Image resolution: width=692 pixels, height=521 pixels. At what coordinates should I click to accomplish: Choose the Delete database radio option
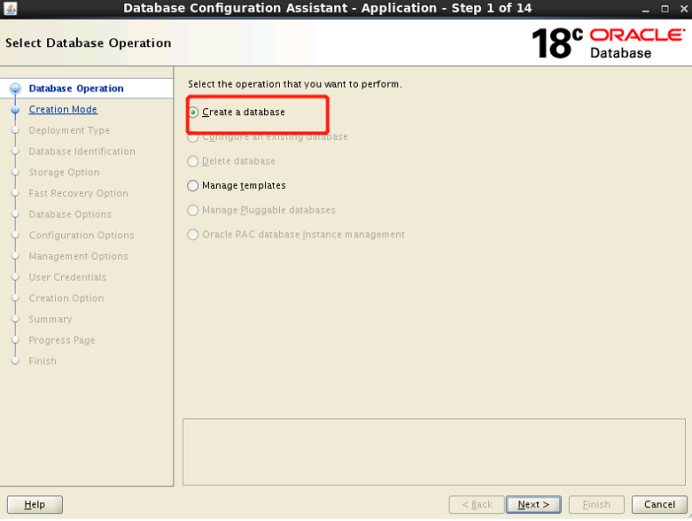(x=193, y=161)
